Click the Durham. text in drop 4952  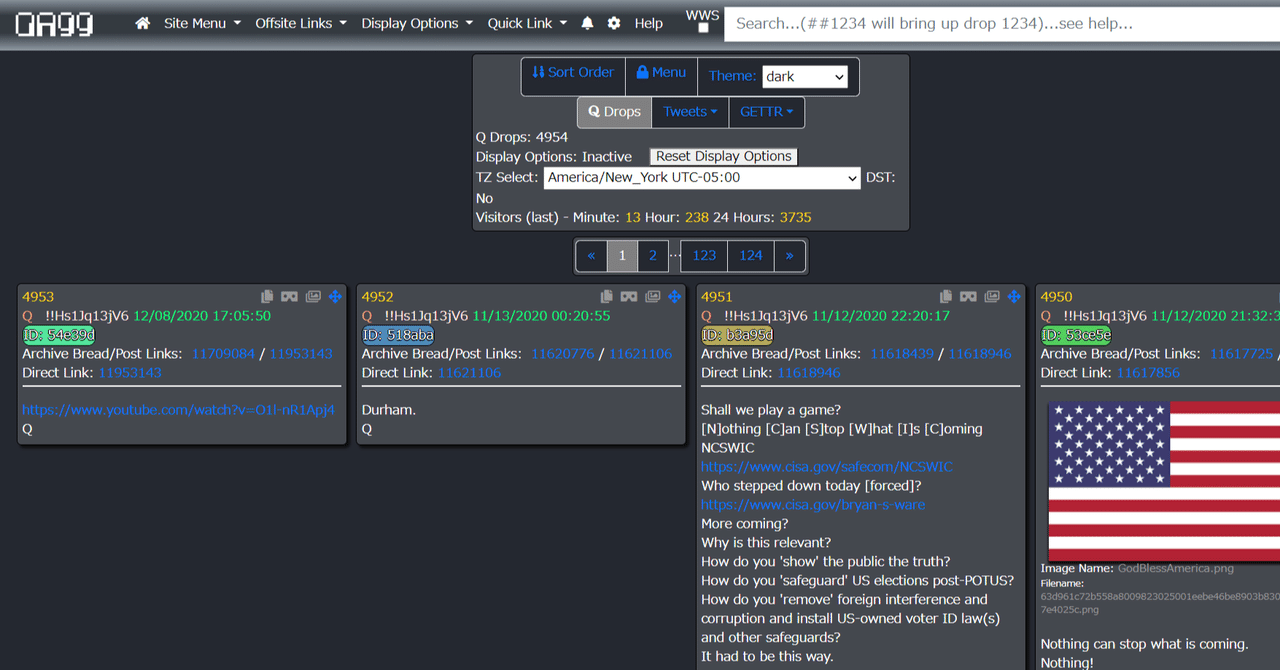(389, 410)
